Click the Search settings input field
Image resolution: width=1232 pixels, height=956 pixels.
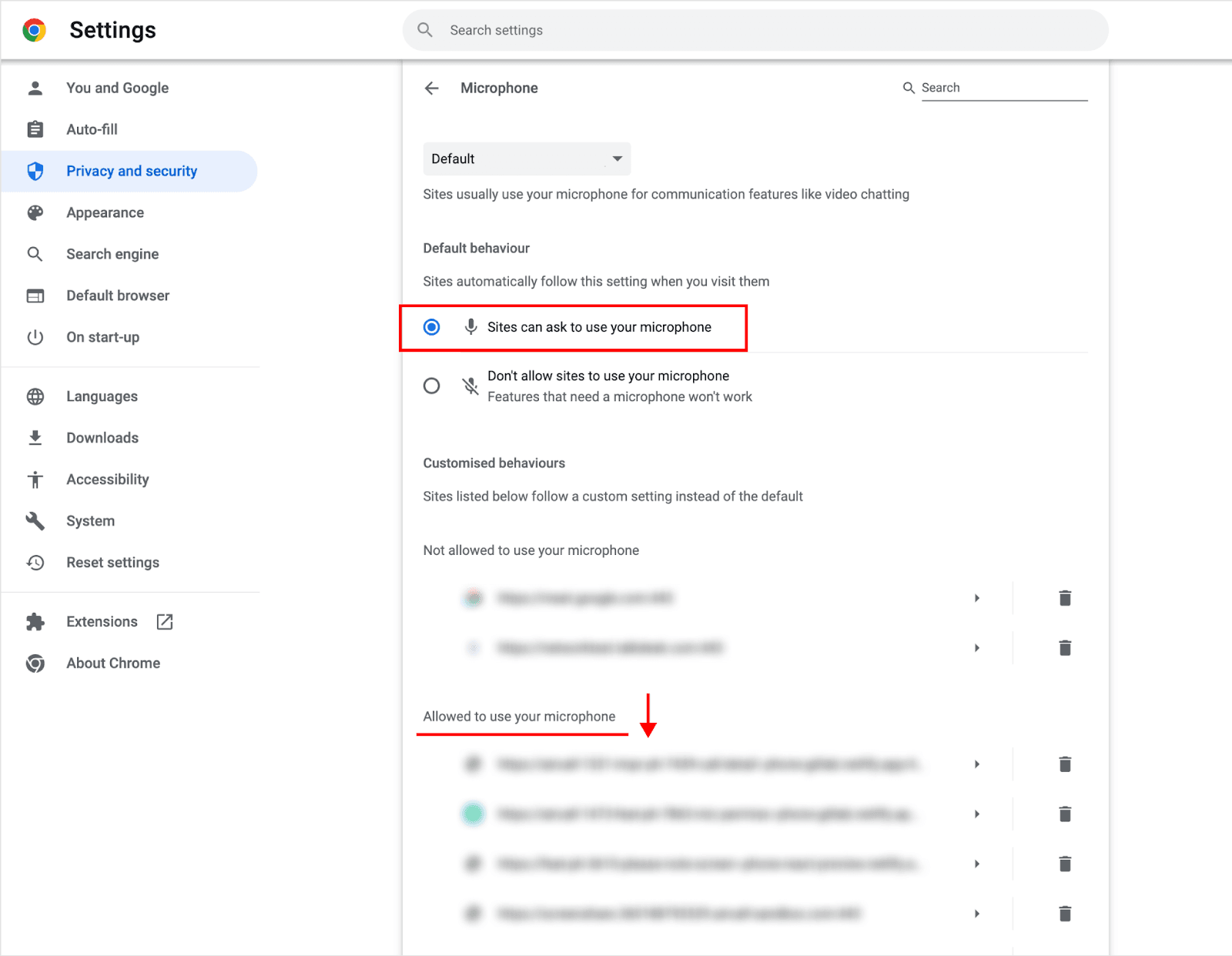(755, 30)
